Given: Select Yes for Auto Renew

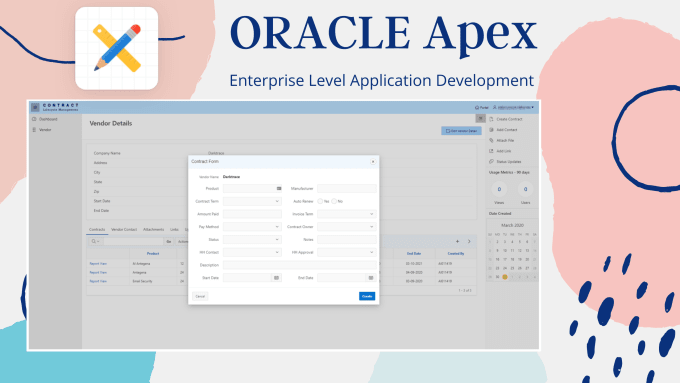Looking at the screenshot, I should pos(320,201).
